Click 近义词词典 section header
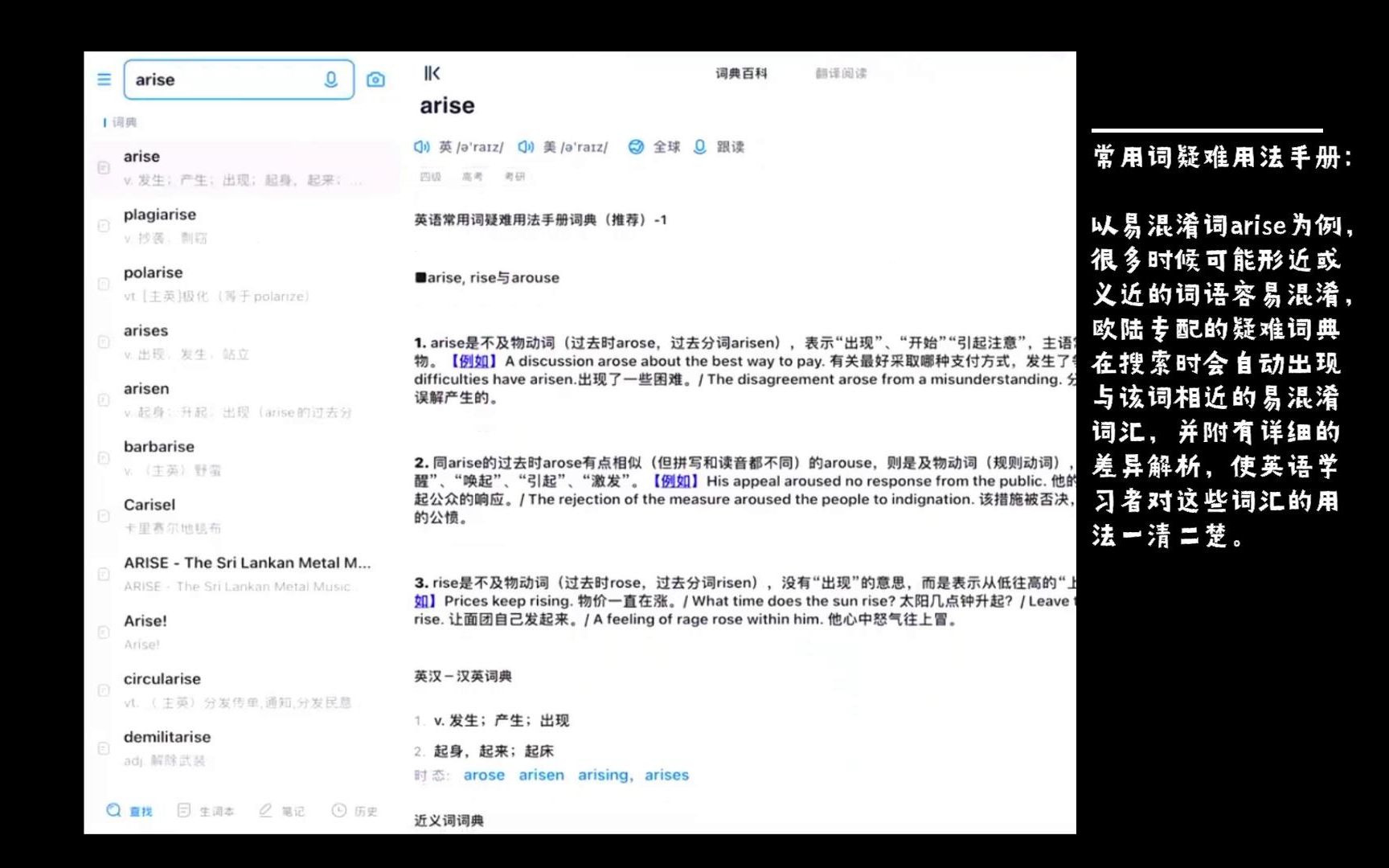This screenshot has height=868, width=1389. (449, 821)
